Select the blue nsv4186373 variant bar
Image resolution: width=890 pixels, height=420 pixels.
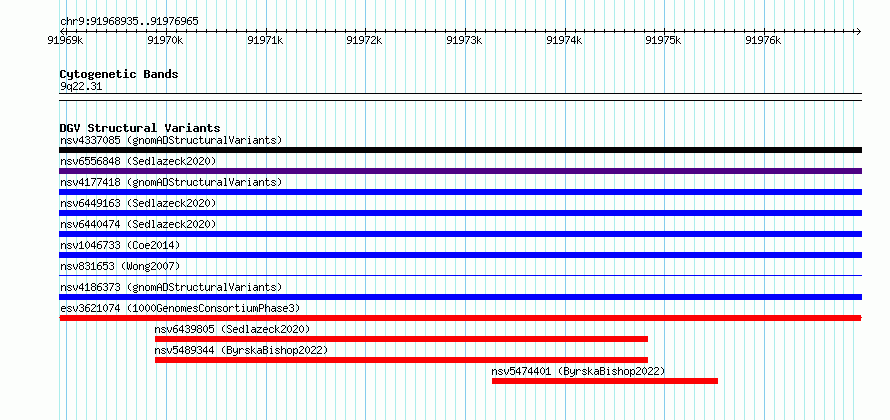460,297
